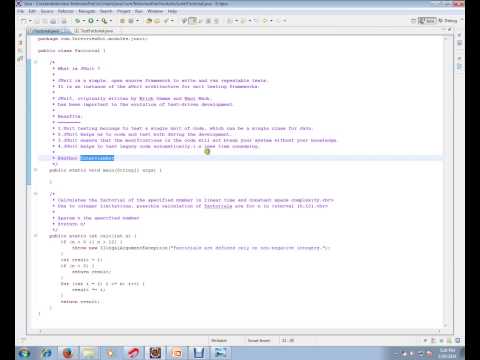Click the Open Type toolbar icon
This screenshot has width=480, height=360.
pyautogui.click(x=149, y=21)
